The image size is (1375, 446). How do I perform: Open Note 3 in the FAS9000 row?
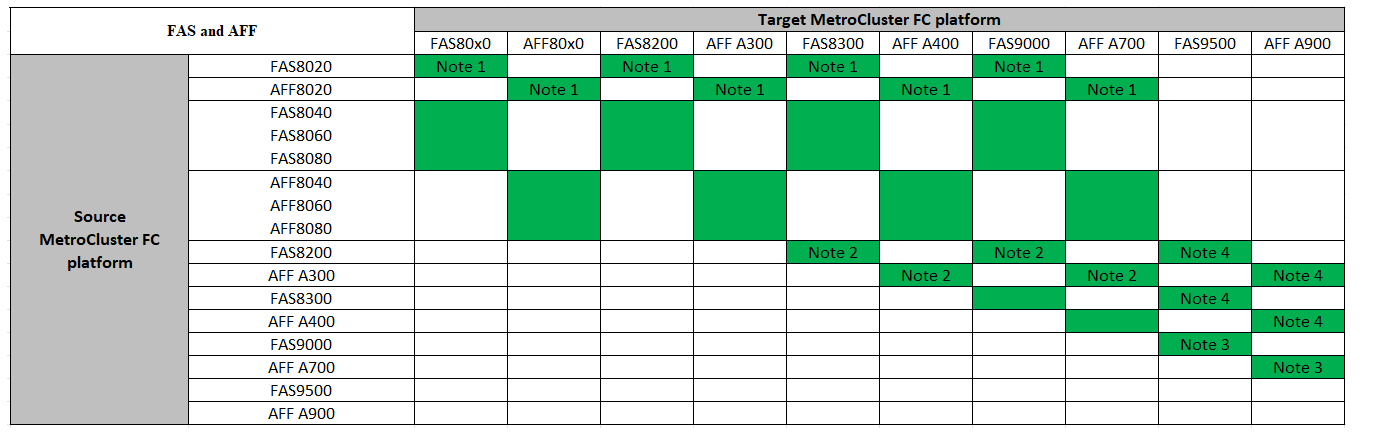point(1204,345)
